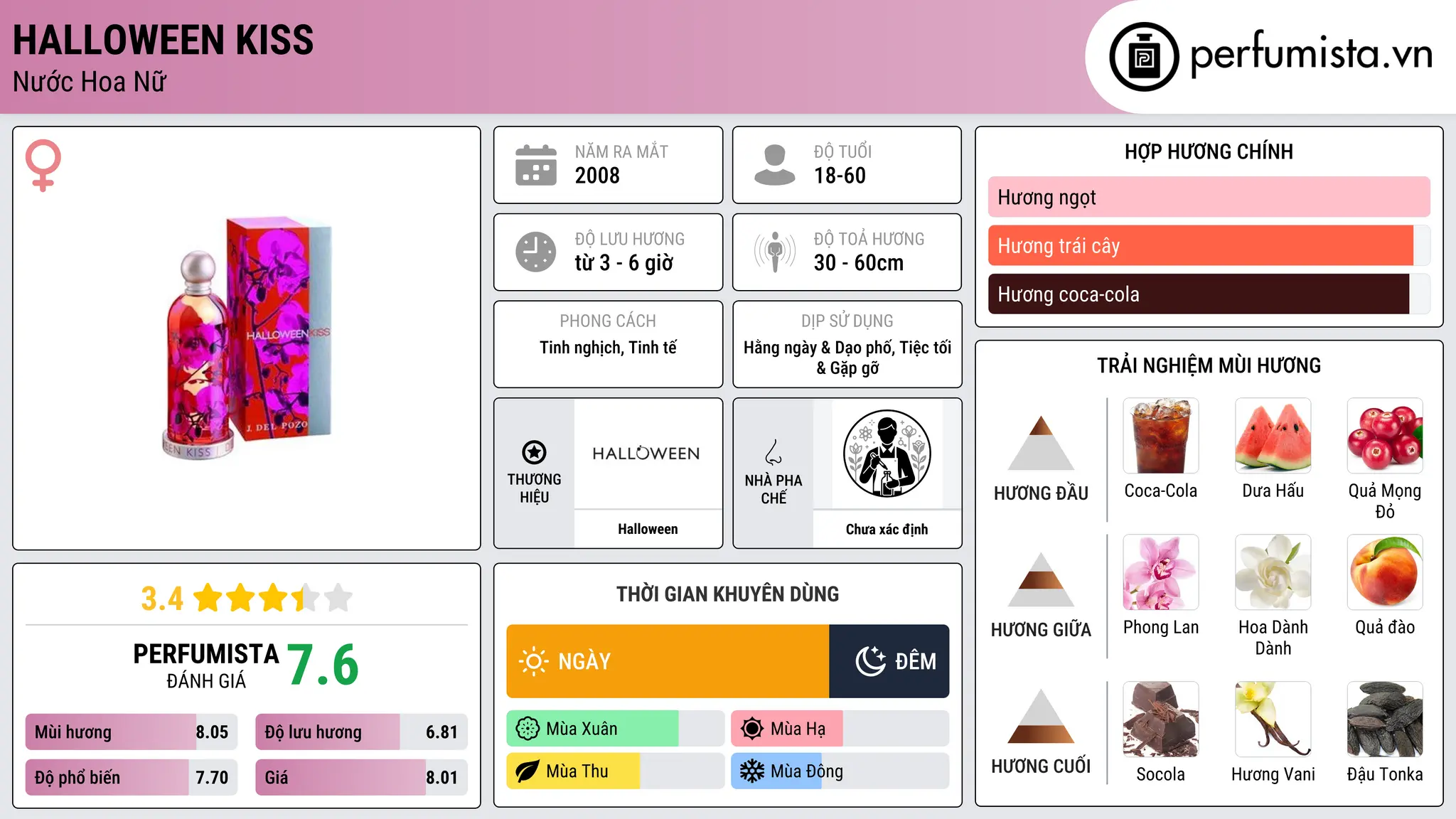Click the TRẢI NGHIỆM MÙI HƯƠNG heading
The width and height of the screenshot is (1456, 819).
[1209, 365]
